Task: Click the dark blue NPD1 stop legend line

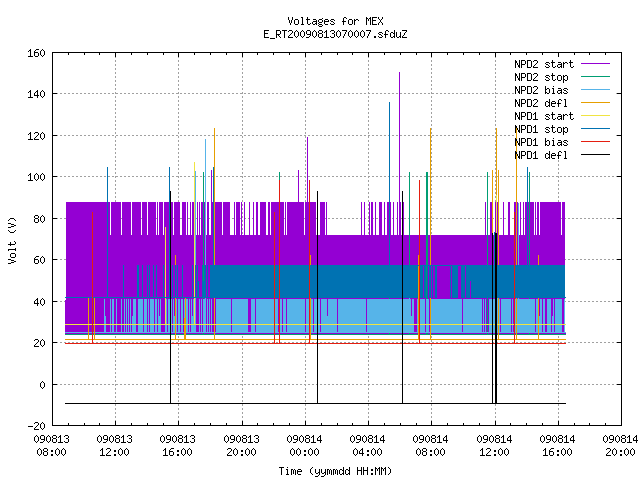Action: click(x=596, y=129)
